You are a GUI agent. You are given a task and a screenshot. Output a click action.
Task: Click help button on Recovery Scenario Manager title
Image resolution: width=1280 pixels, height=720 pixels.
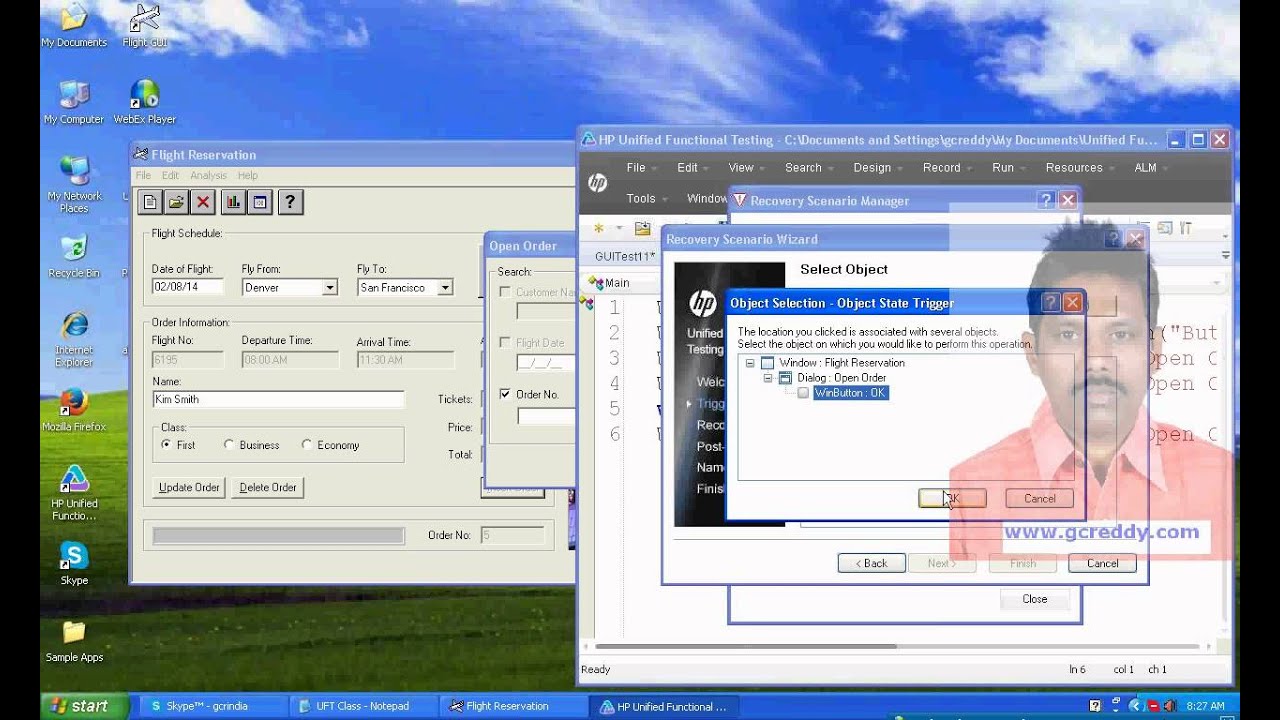[x=1046, y=200]
